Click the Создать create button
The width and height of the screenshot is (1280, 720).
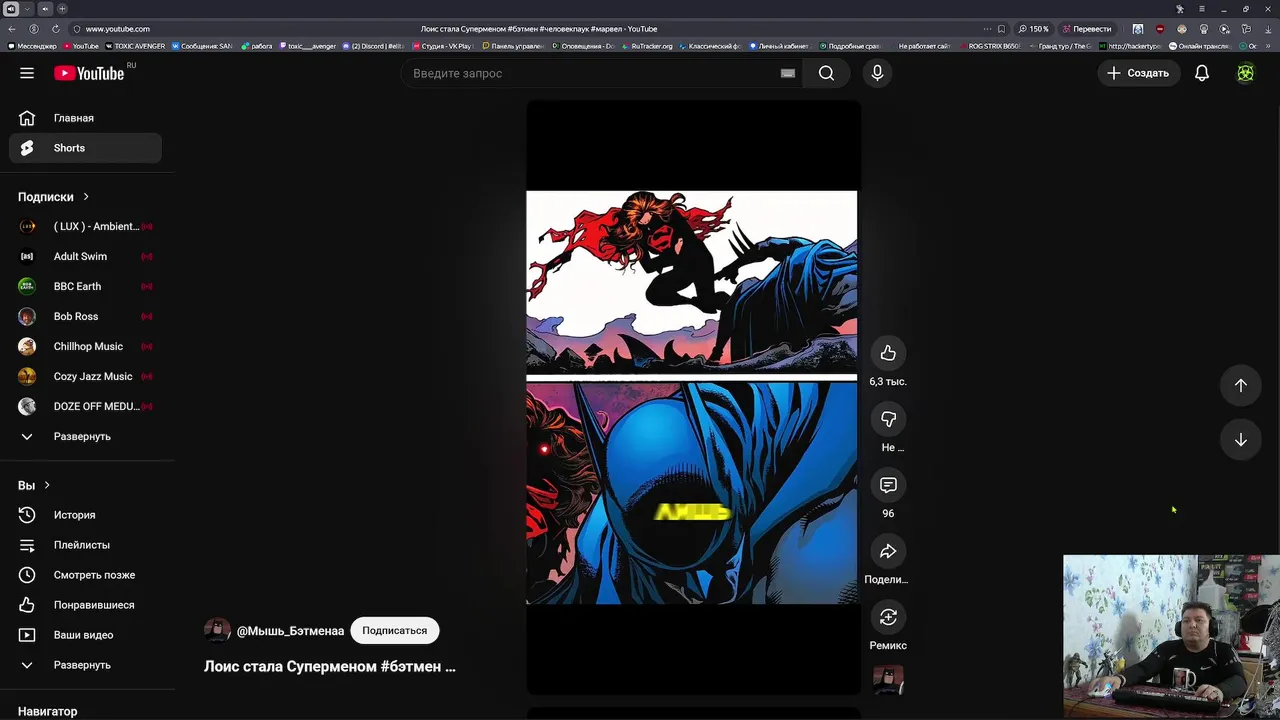[1138, 73]
